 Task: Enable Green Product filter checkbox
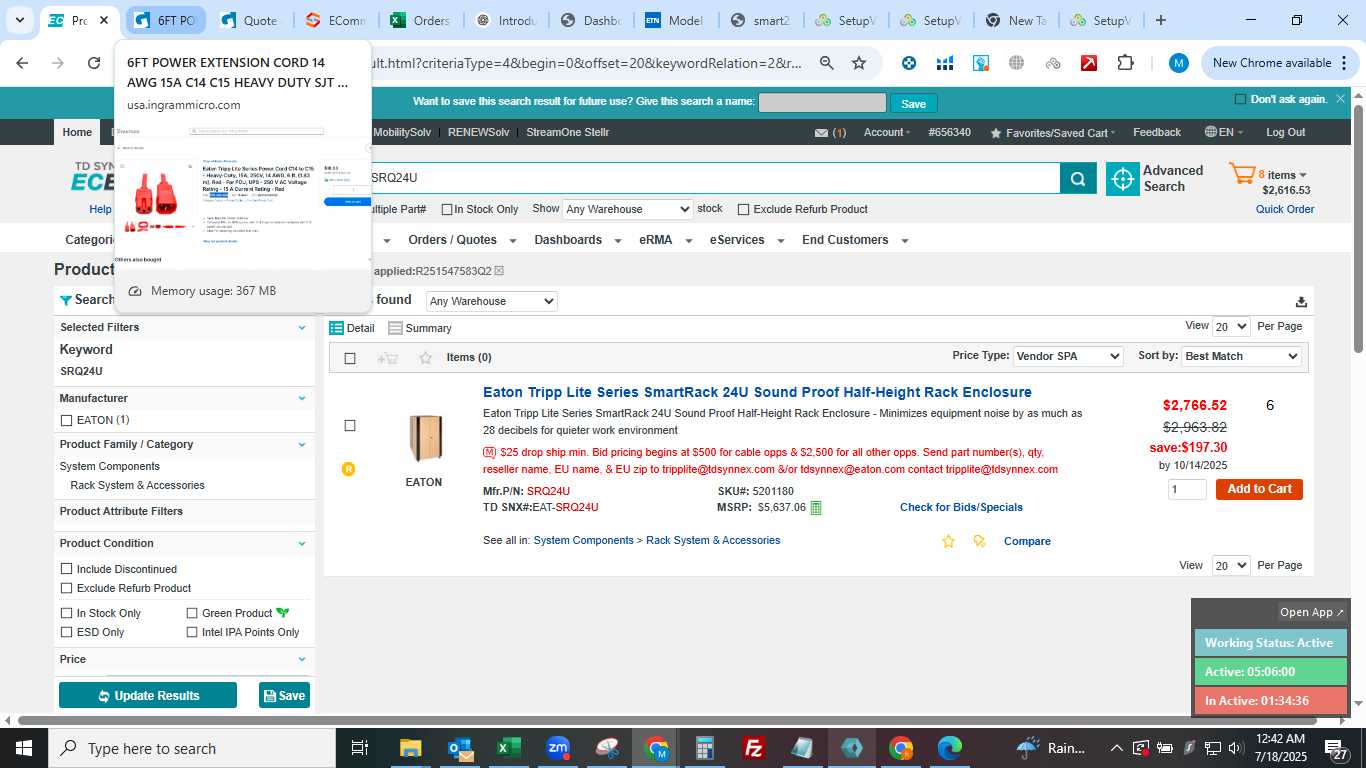(x=192, y=613)
